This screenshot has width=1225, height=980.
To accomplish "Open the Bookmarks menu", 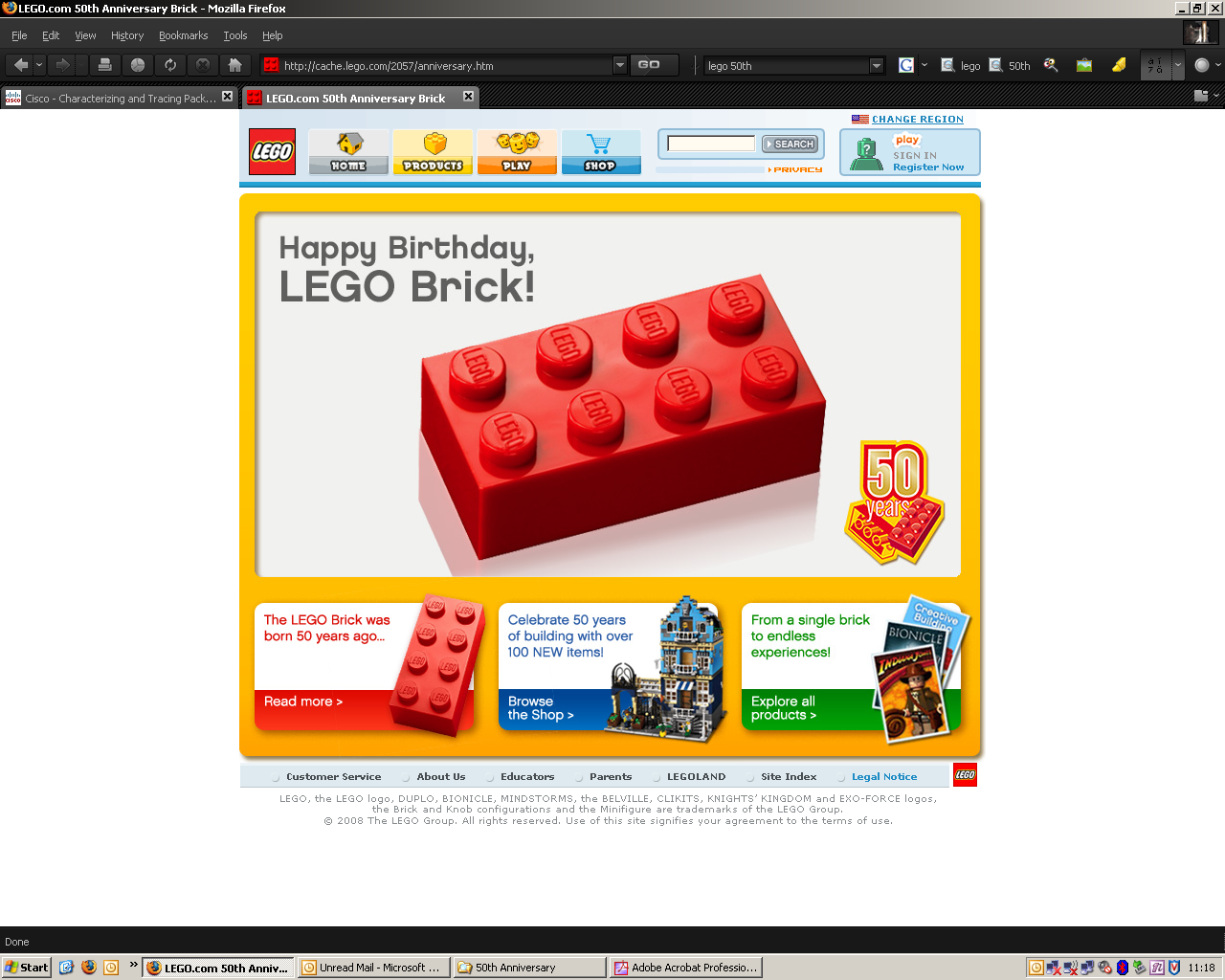I will (183, 35).
